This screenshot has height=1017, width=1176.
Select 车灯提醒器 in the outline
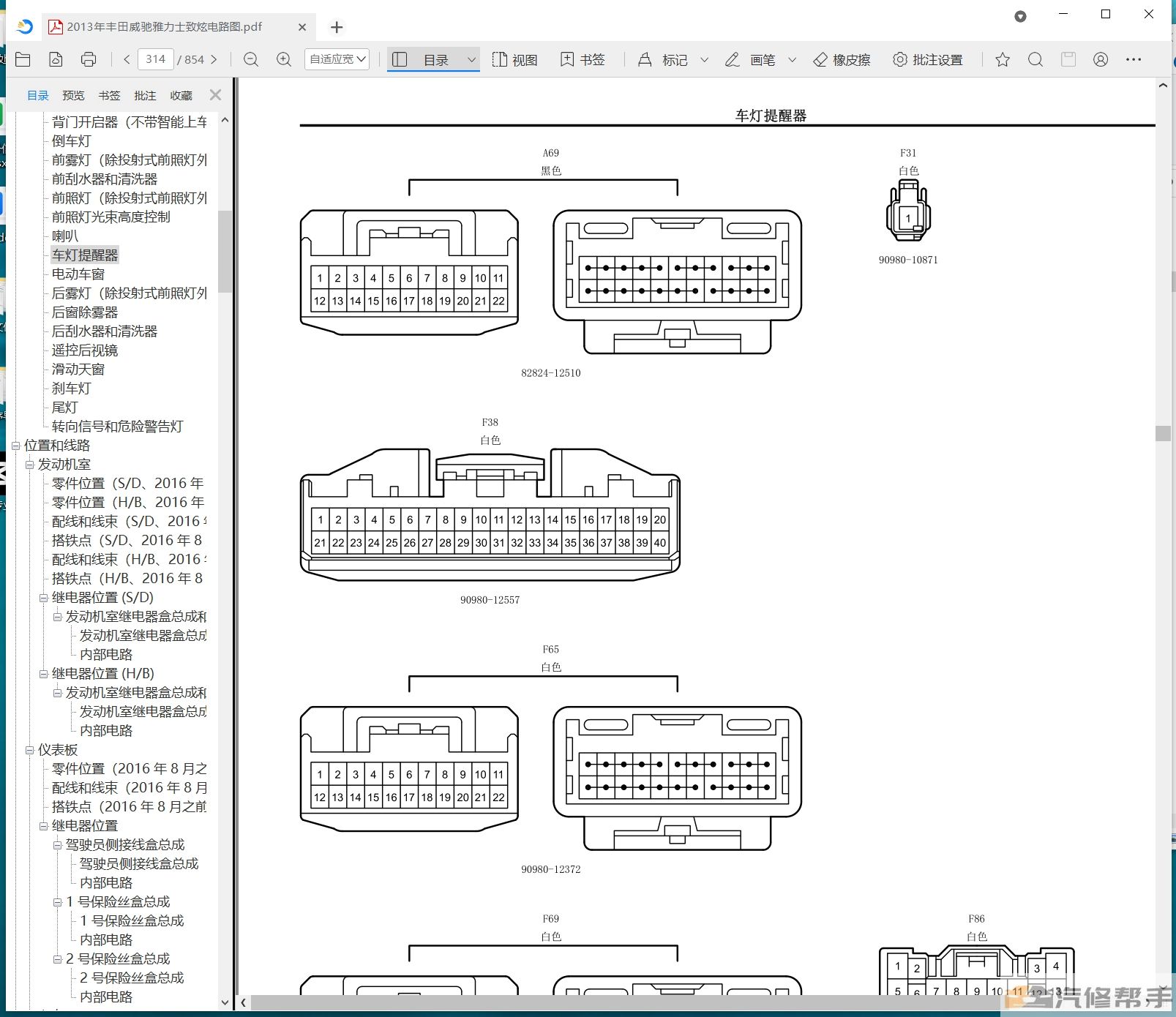[x=85, y=255]
